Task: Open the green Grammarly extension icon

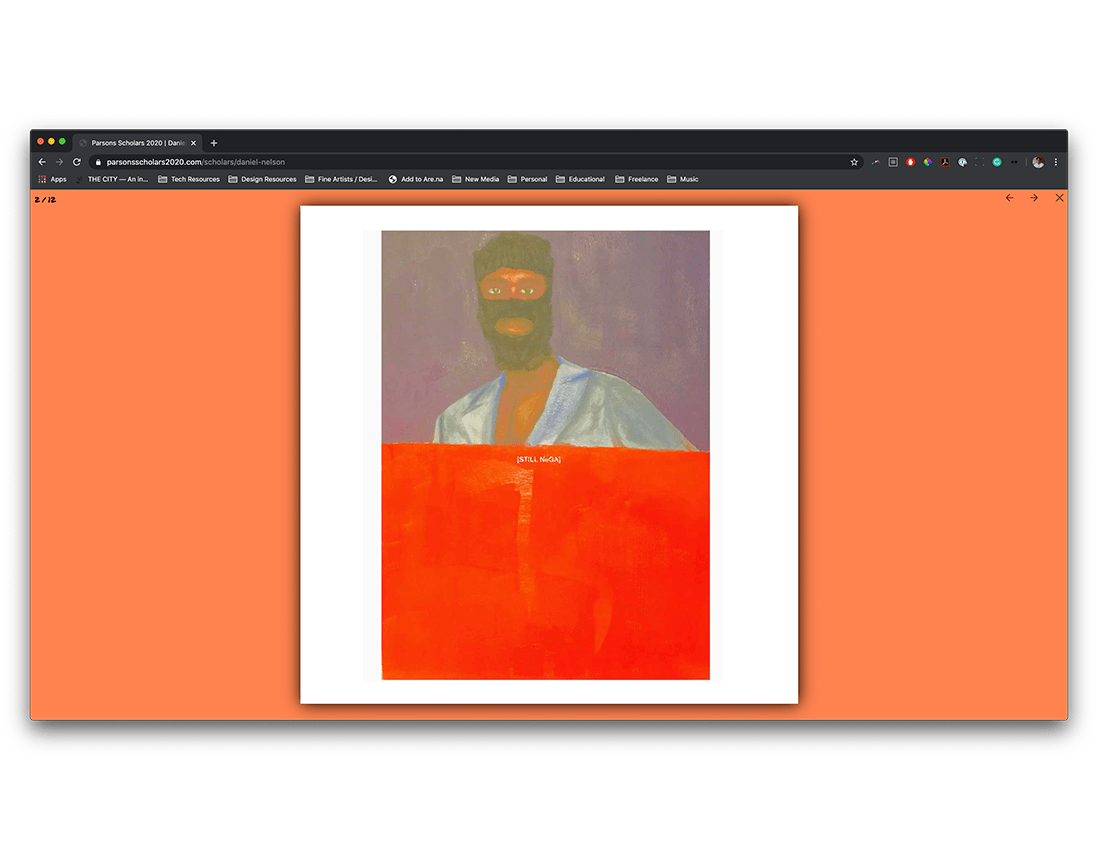Action: tap(997, 162)
